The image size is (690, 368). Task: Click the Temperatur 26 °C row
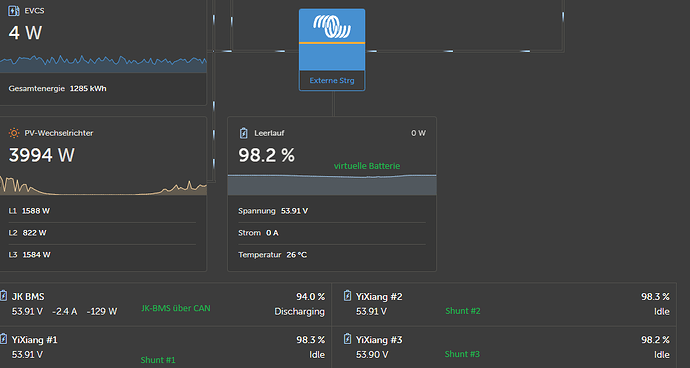332,255
